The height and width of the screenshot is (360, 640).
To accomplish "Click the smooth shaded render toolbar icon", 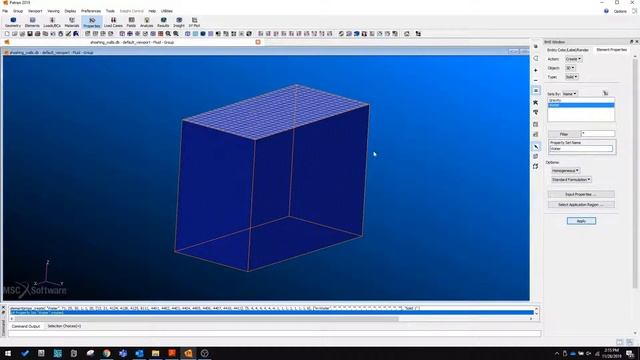I will [203, 34].
